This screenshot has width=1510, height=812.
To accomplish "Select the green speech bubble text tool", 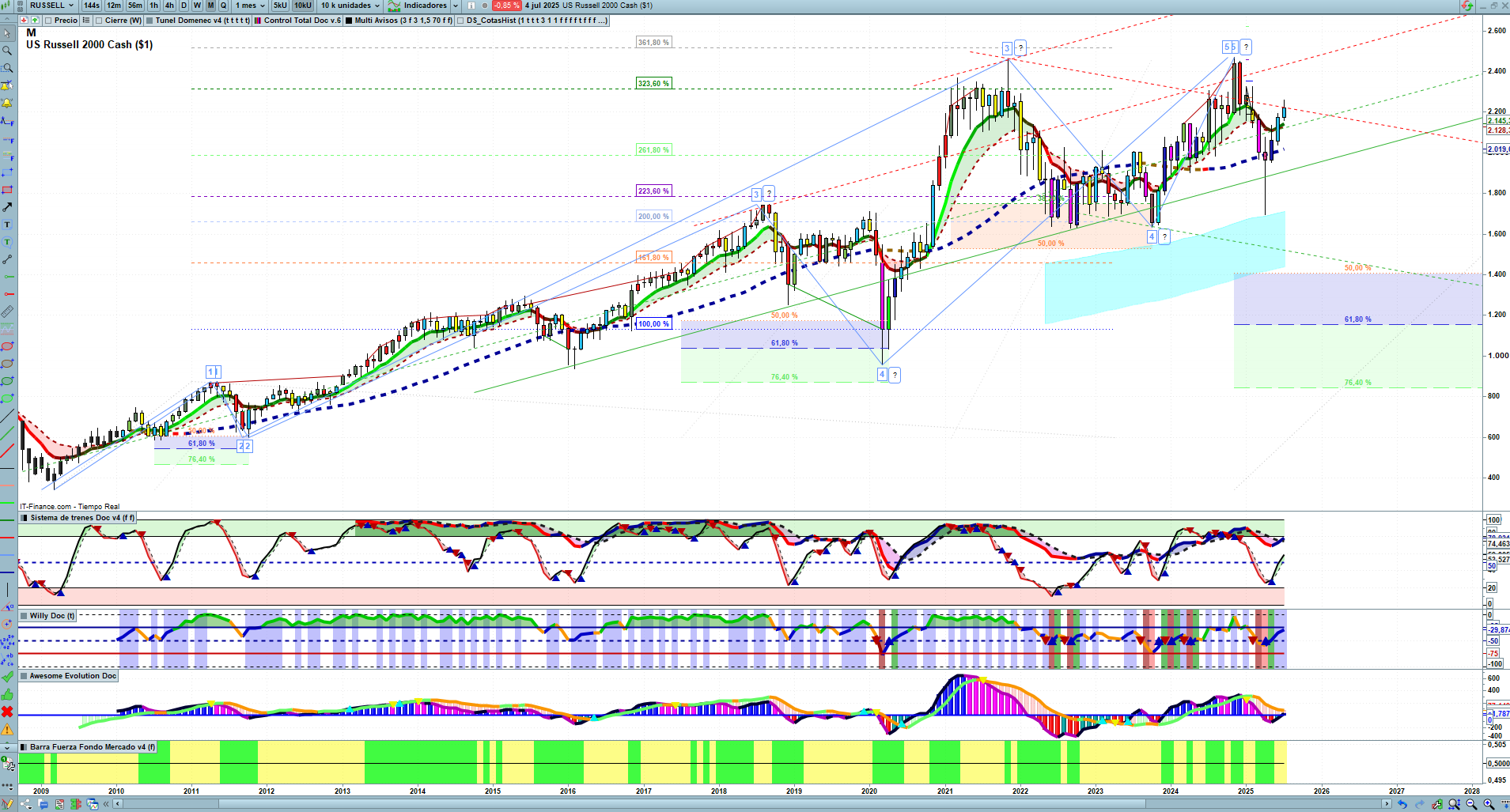I will 7,242.
